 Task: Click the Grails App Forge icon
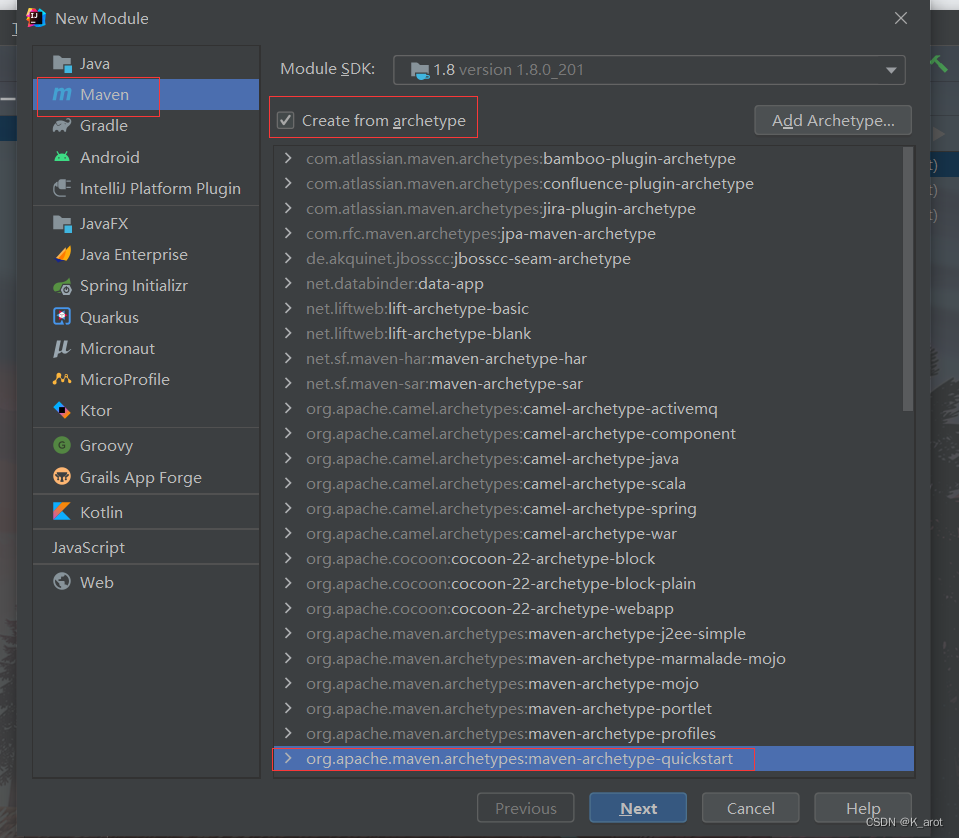tap(62, 476)
